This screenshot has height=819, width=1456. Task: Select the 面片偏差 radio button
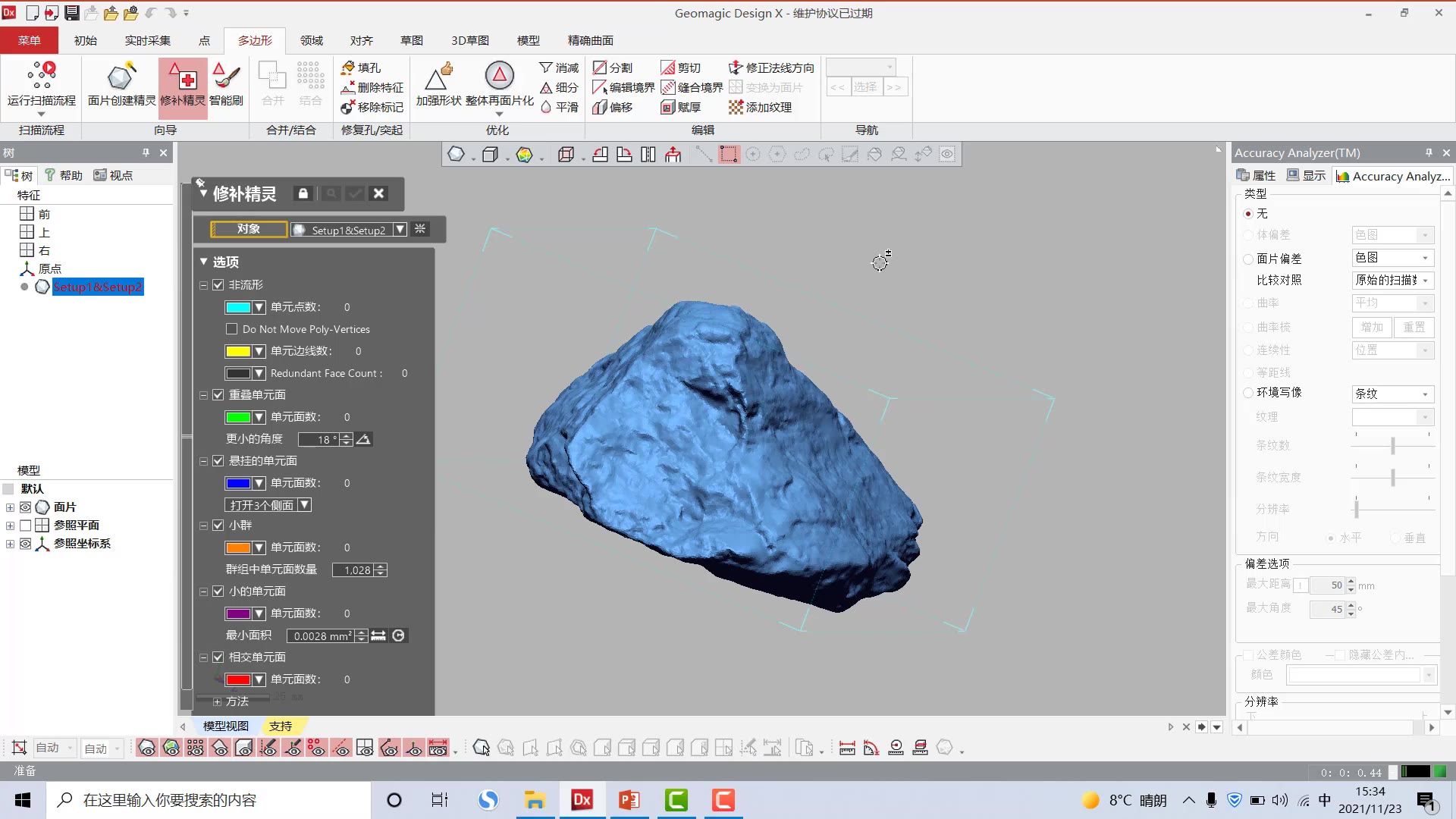point(1248,259)
